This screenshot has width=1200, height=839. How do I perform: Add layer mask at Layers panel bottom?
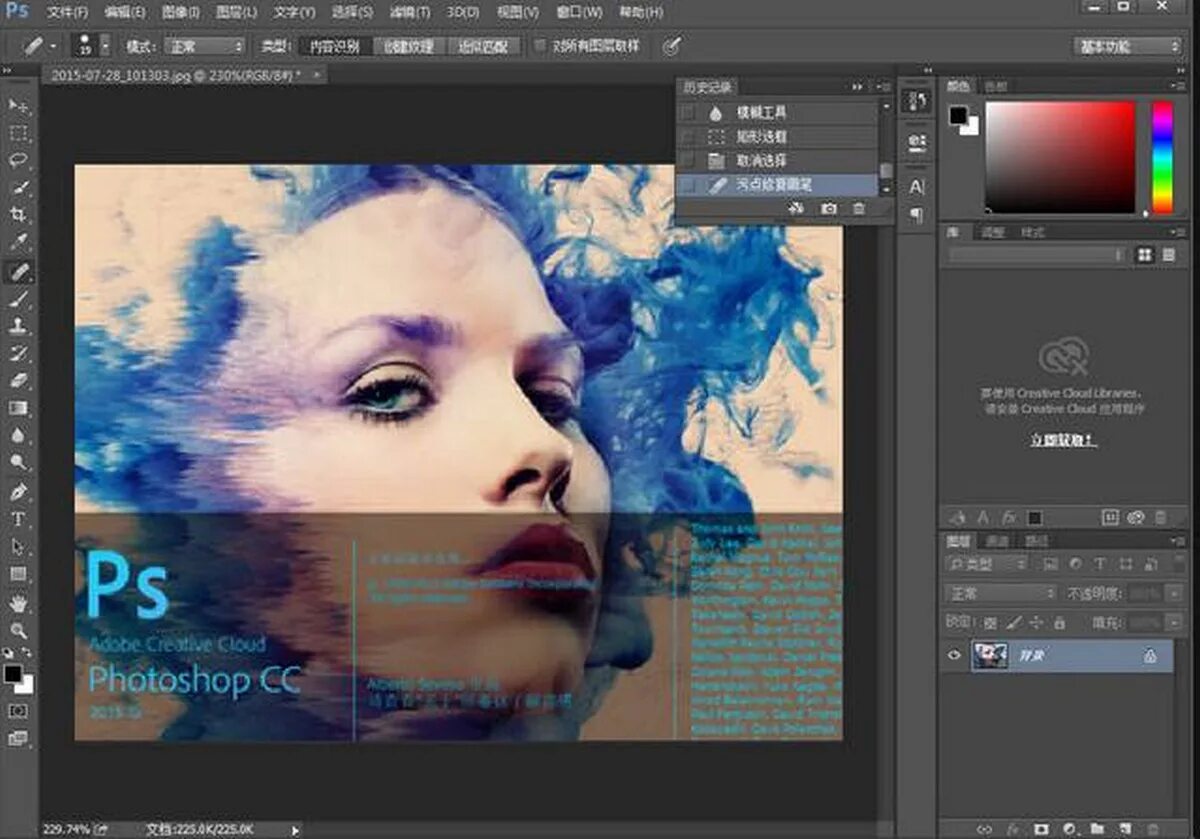1041,828
